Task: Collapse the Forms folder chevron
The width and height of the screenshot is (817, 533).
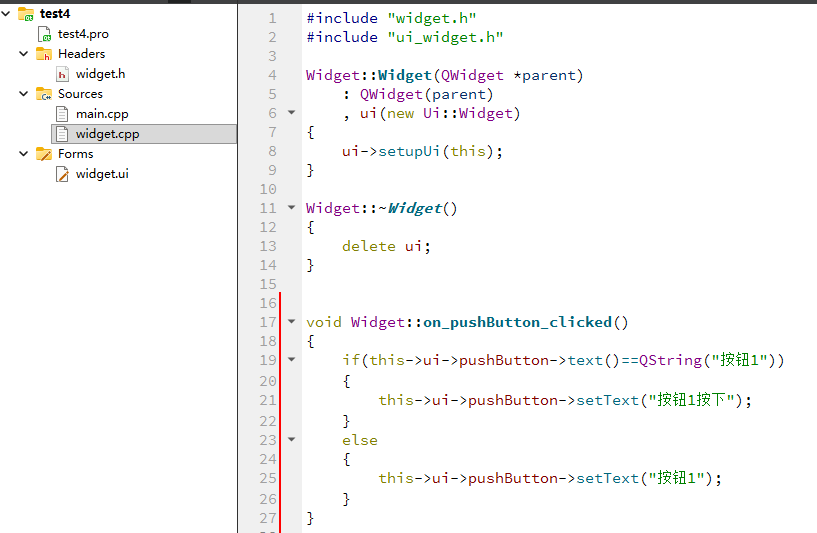Action: 23,154
